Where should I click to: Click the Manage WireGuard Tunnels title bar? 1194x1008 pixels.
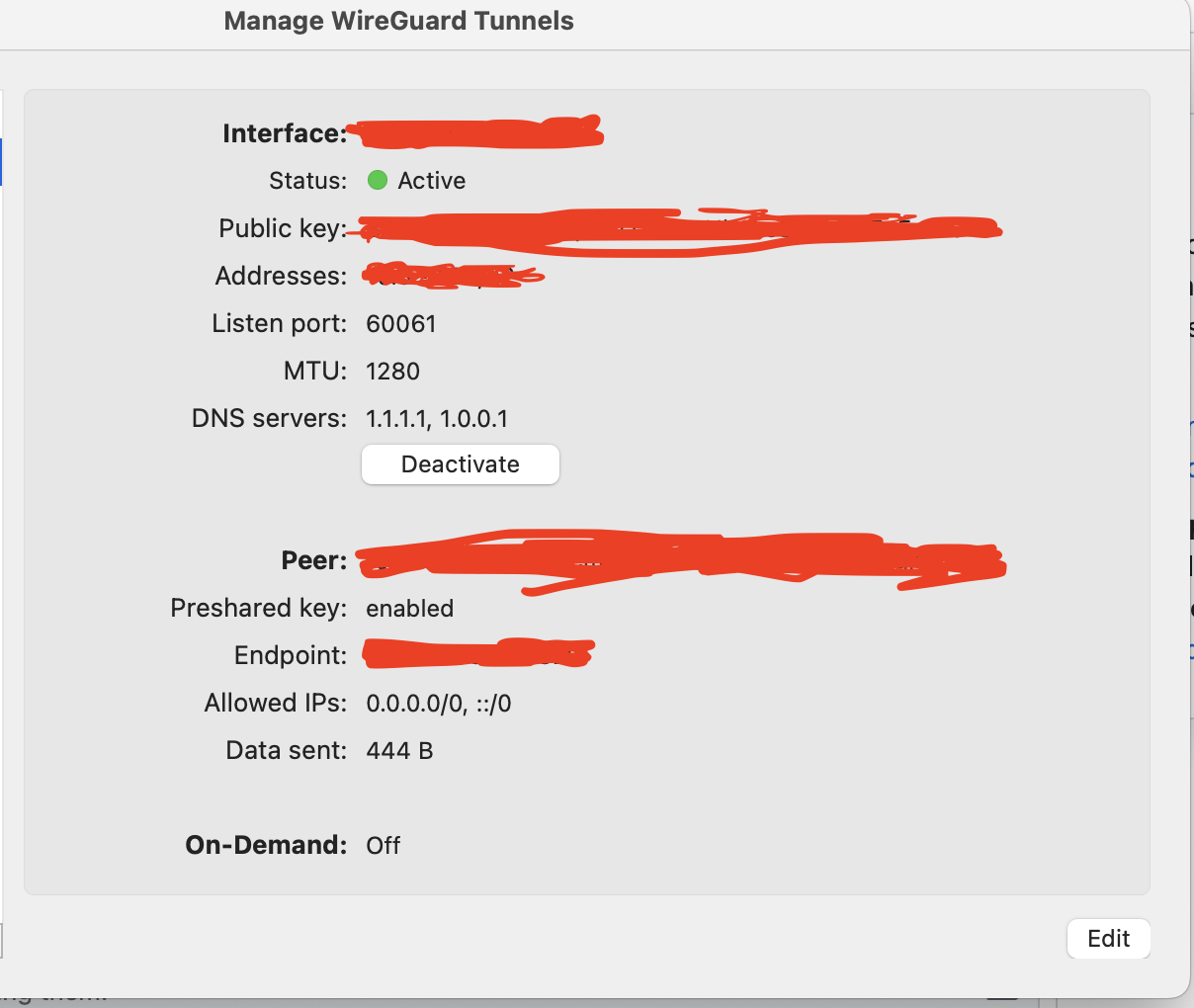[399, 21]
